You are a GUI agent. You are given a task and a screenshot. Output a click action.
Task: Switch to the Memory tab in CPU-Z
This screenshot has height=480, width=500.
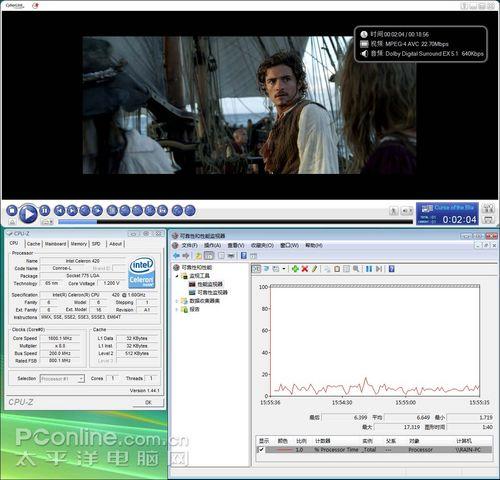point(79,244)
